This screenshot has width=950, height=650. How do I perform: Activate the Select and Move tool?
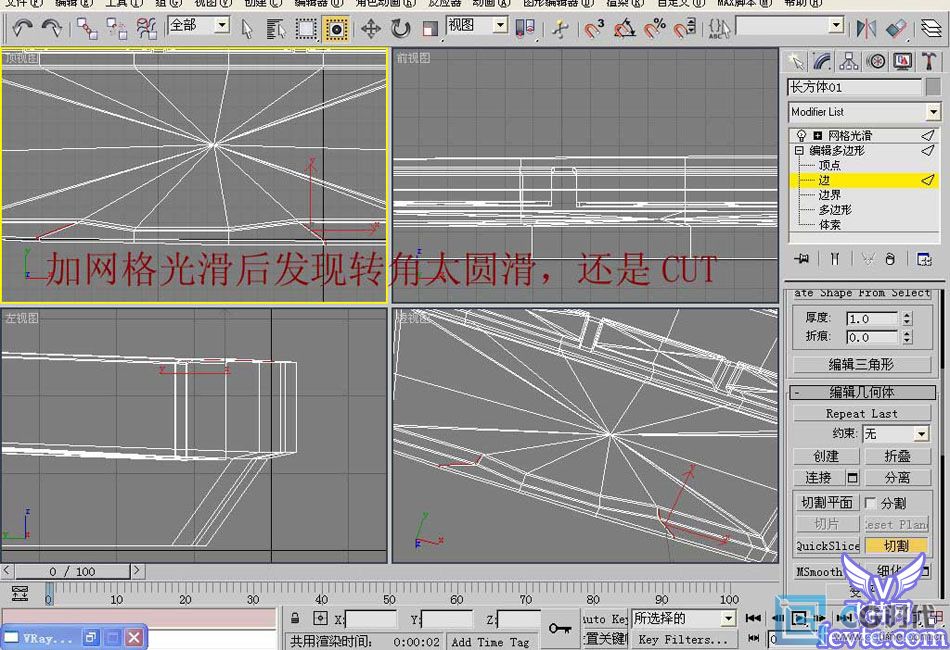[371, 28]
